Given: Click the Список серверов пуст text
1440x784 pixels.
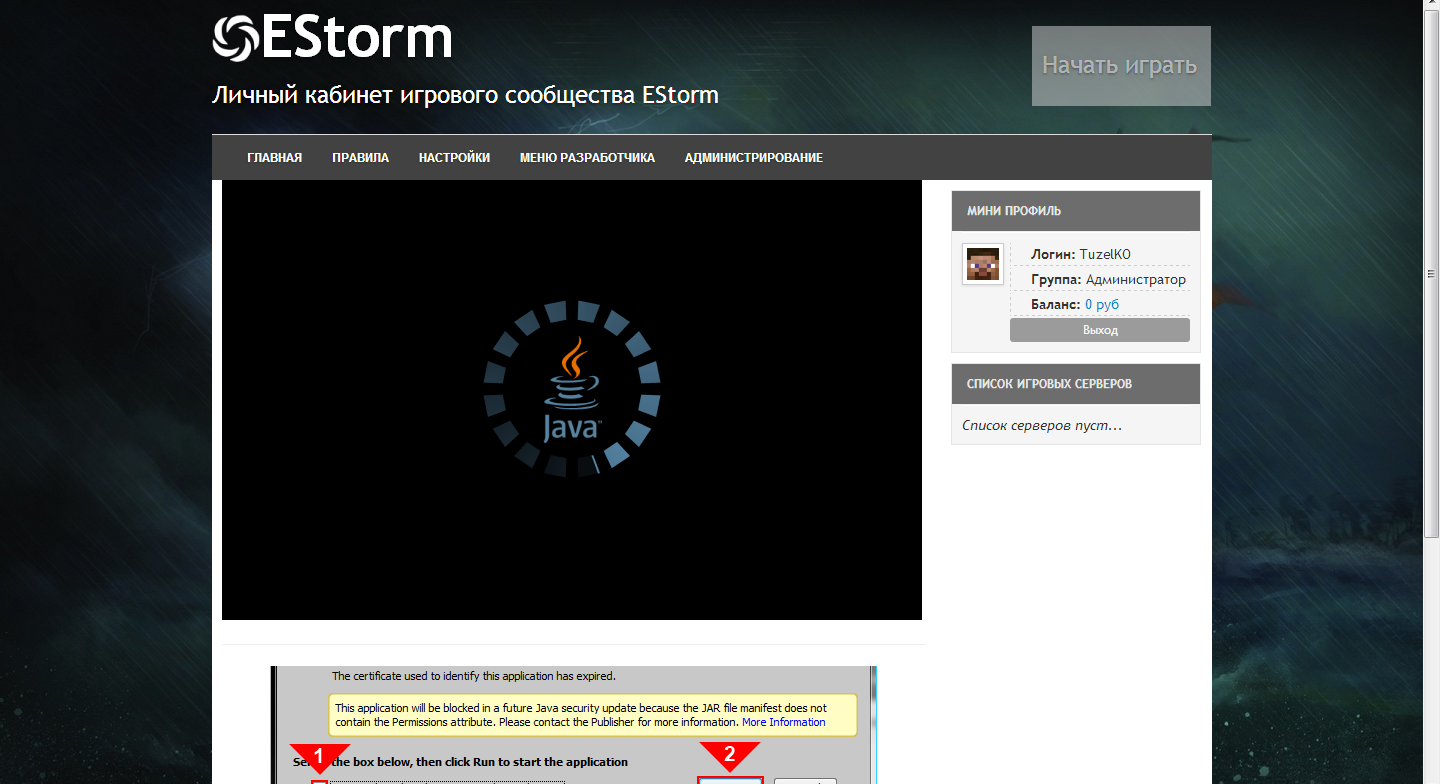Looking at the screenshot, I should 1041,425.
